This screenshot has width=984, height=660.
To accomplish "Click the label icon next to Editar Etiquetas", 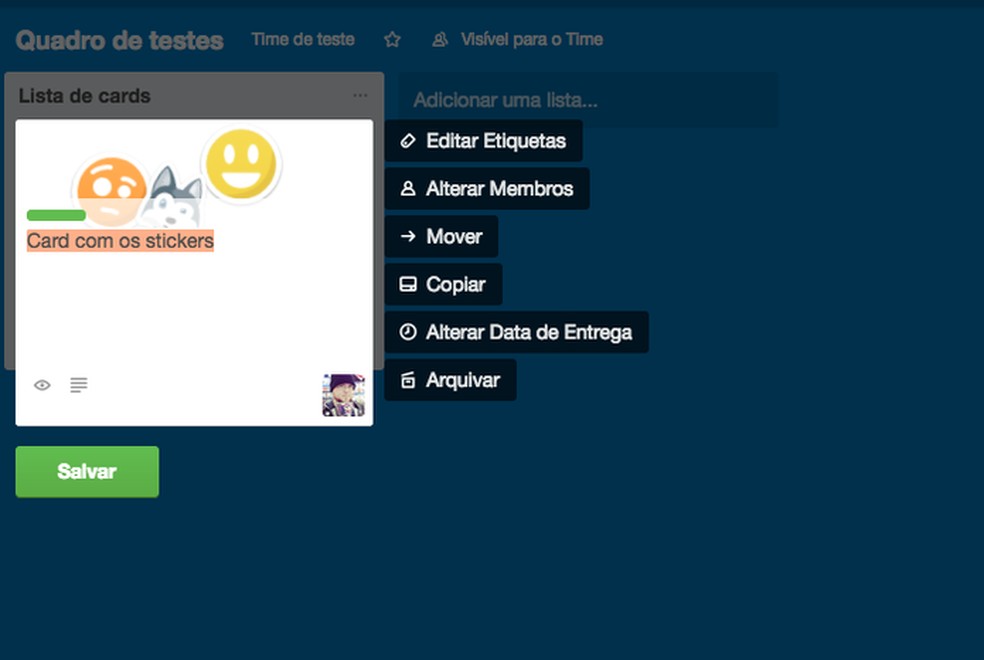I will (407, 141).
